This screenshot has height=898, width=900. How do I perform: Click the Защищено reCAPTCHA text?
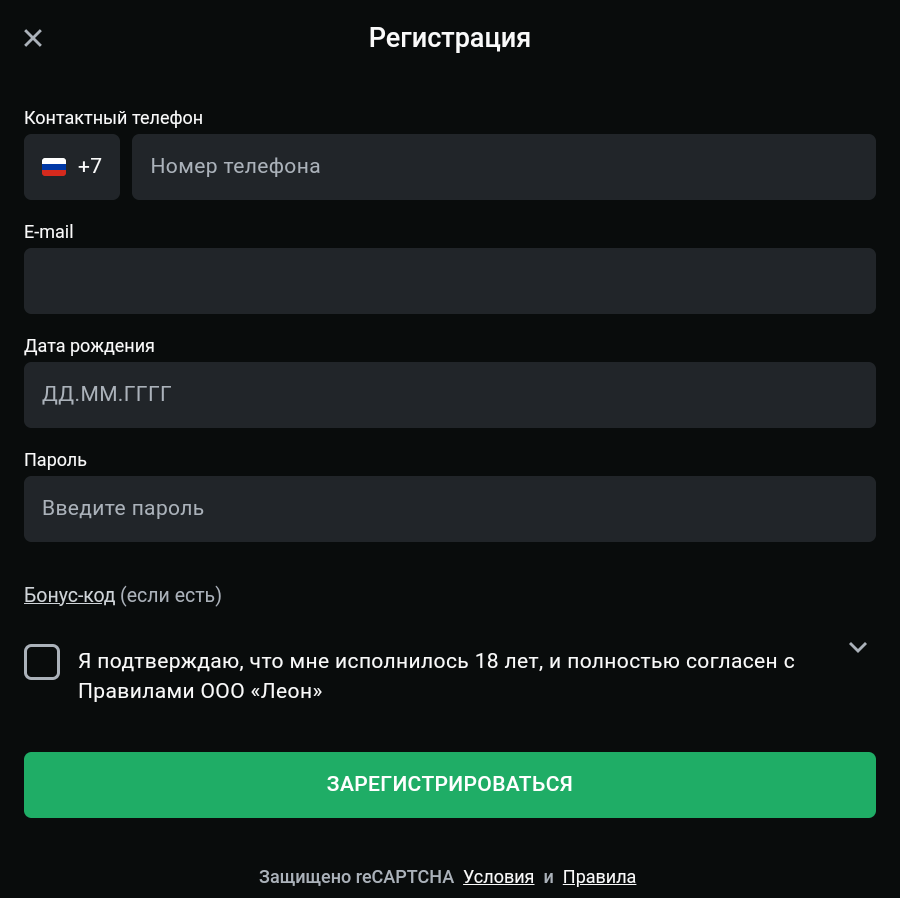coord(356,877)
